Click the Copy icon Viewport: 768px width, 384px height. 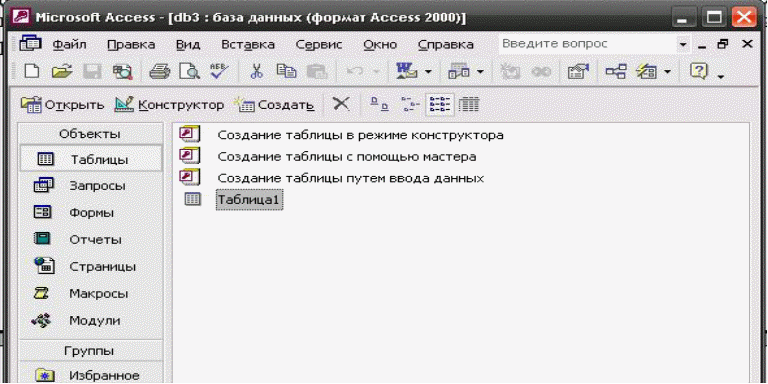(286, 72)
